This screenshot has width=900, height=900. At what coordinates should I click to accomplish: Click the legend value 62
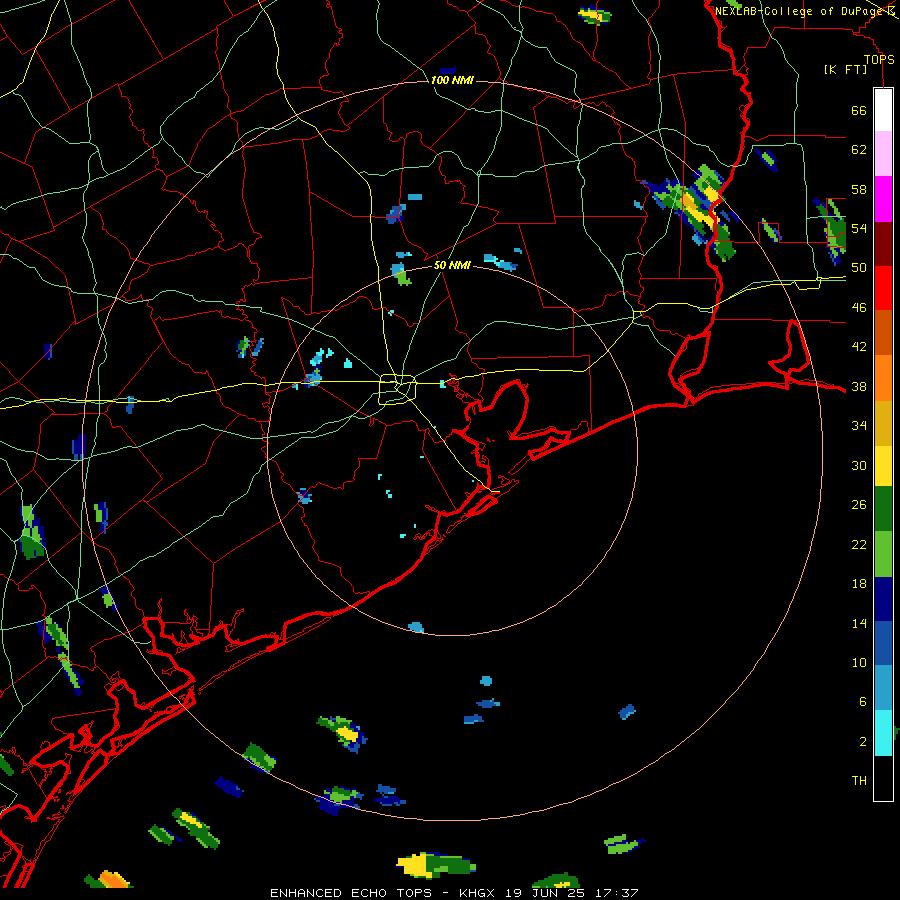click(859, 150)
